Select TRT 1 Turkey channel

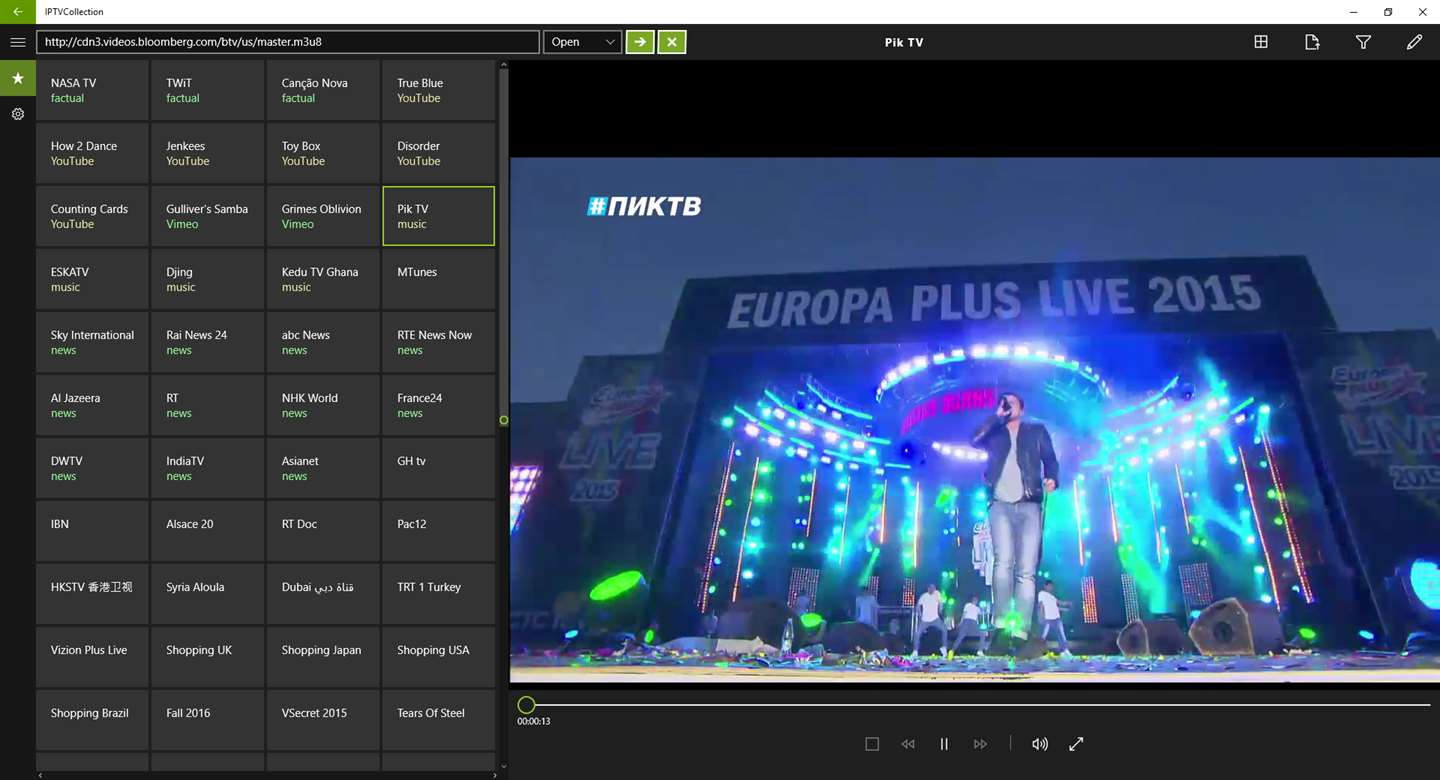coord(439,594)
